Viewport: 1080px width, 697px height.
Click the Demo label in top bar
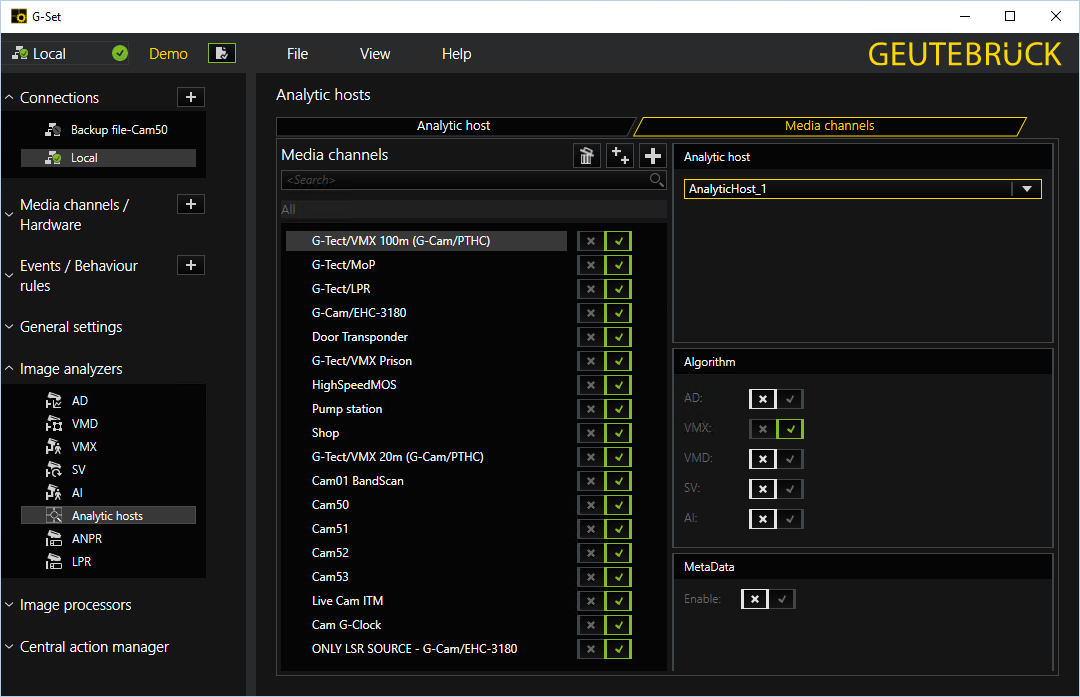(x=168, y=54)
